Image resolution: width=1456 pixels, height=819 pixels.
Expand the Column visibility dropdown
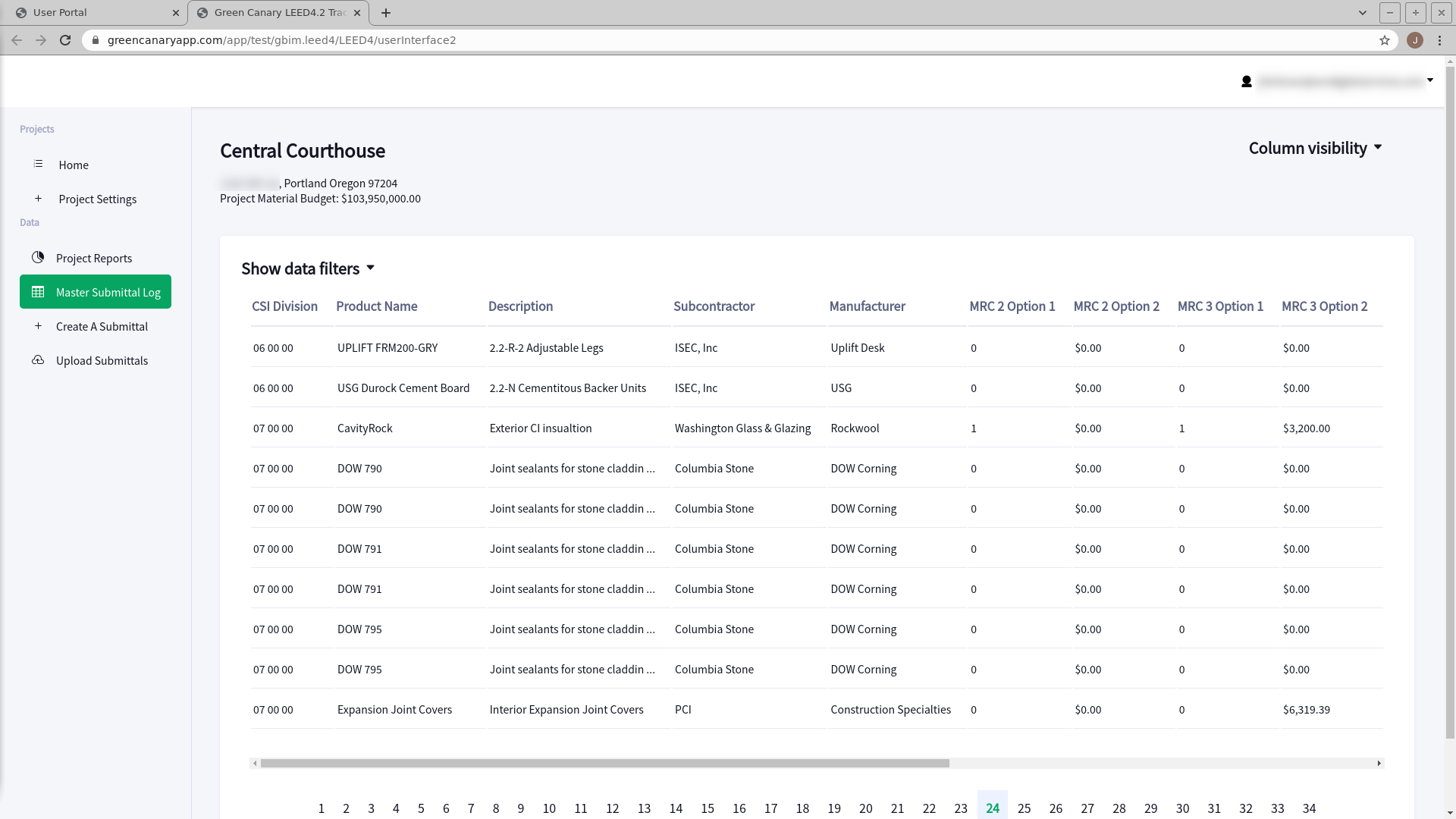pos(1315,149)
